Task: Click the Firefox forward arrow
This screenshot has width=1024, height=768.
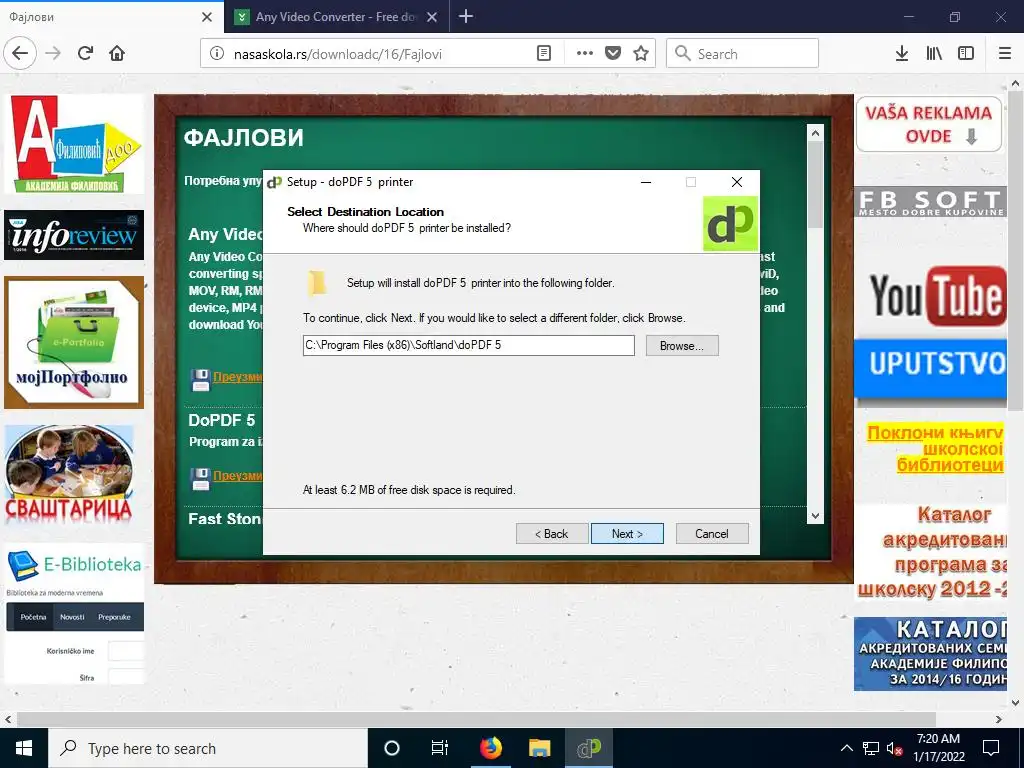Action: (x=53, y=53)
